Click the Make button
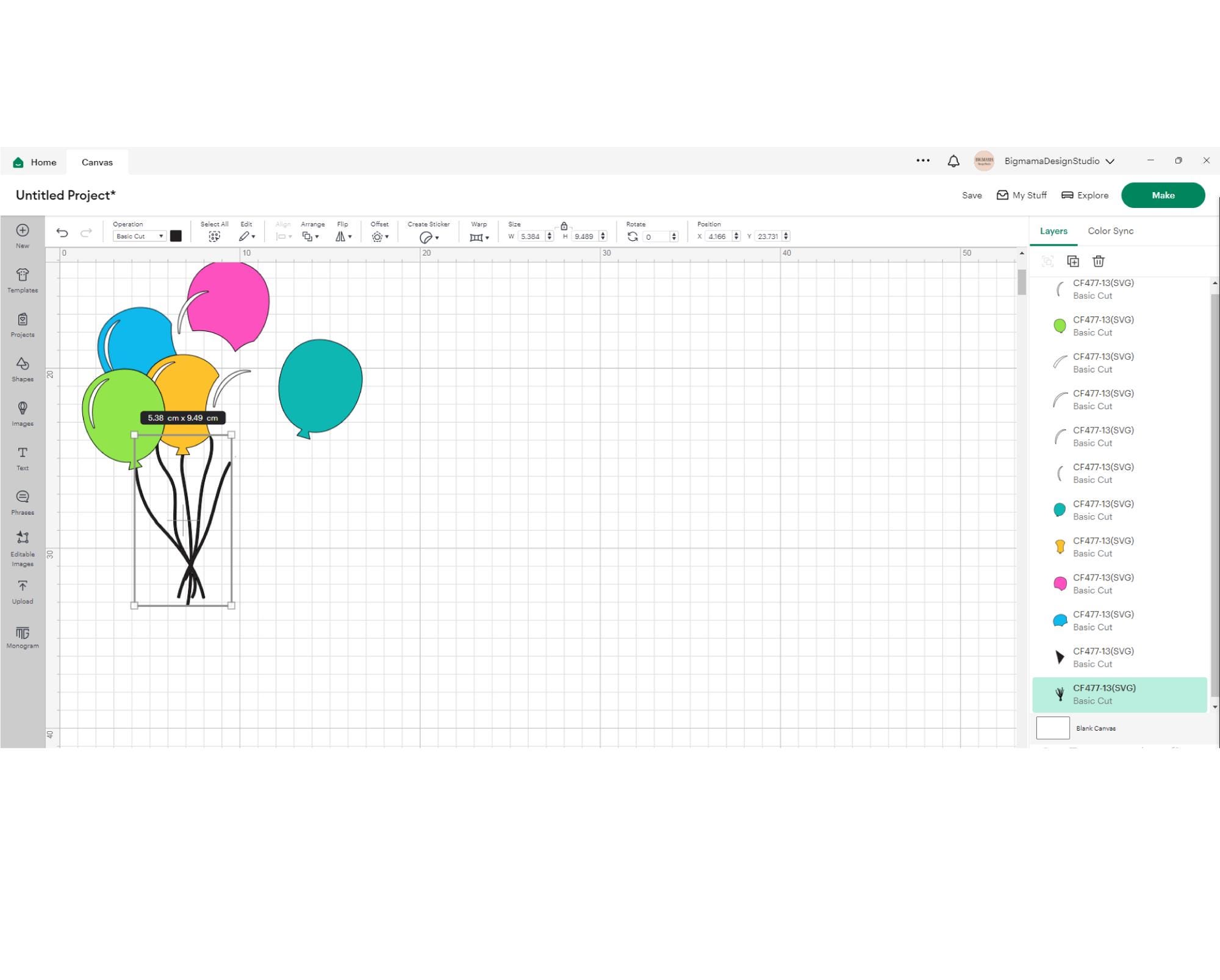Viewport: 1220px width, 980px height. point(1163,195)
